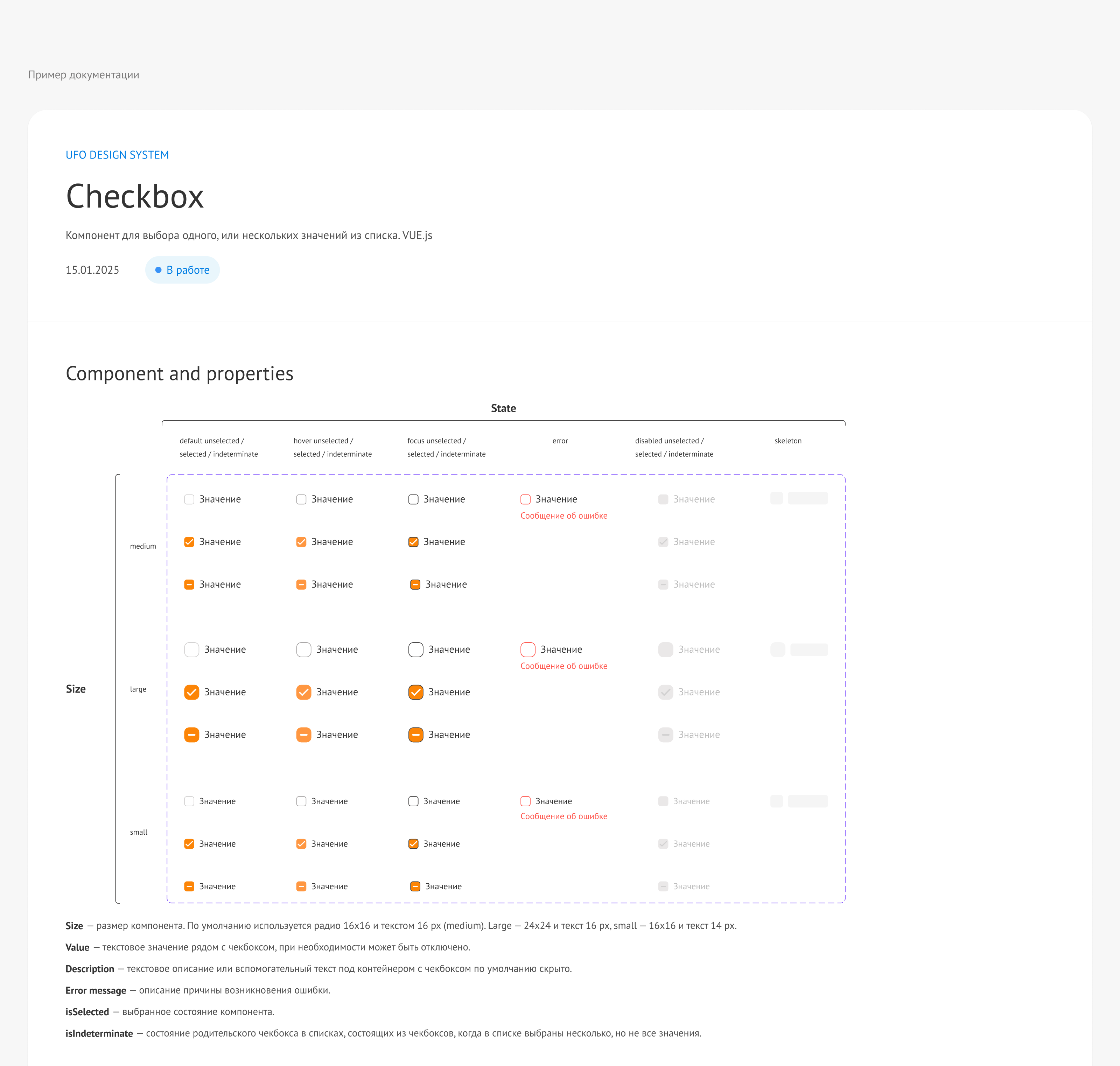Select the 'Пример документации' breadcrumb text

84,75
